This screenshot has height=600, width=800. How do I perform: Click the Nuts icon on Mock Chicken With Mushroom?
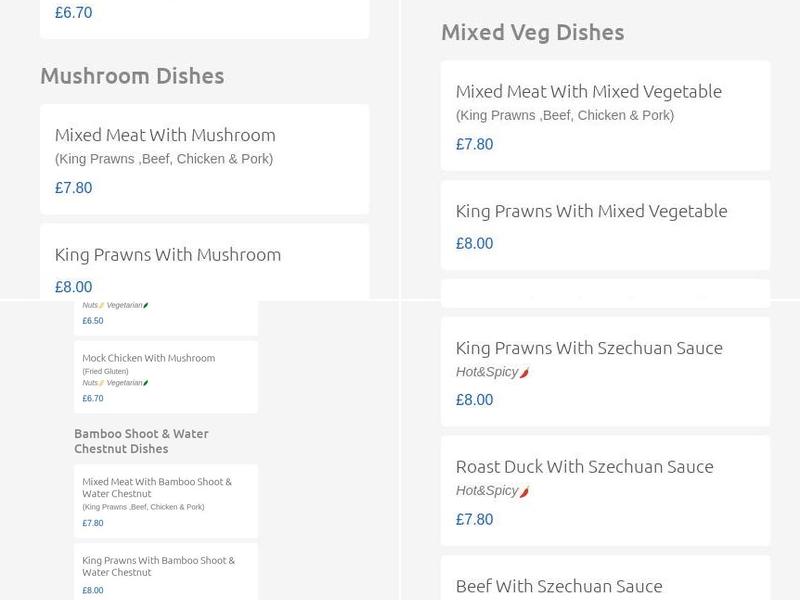click(x=100, y=383)
